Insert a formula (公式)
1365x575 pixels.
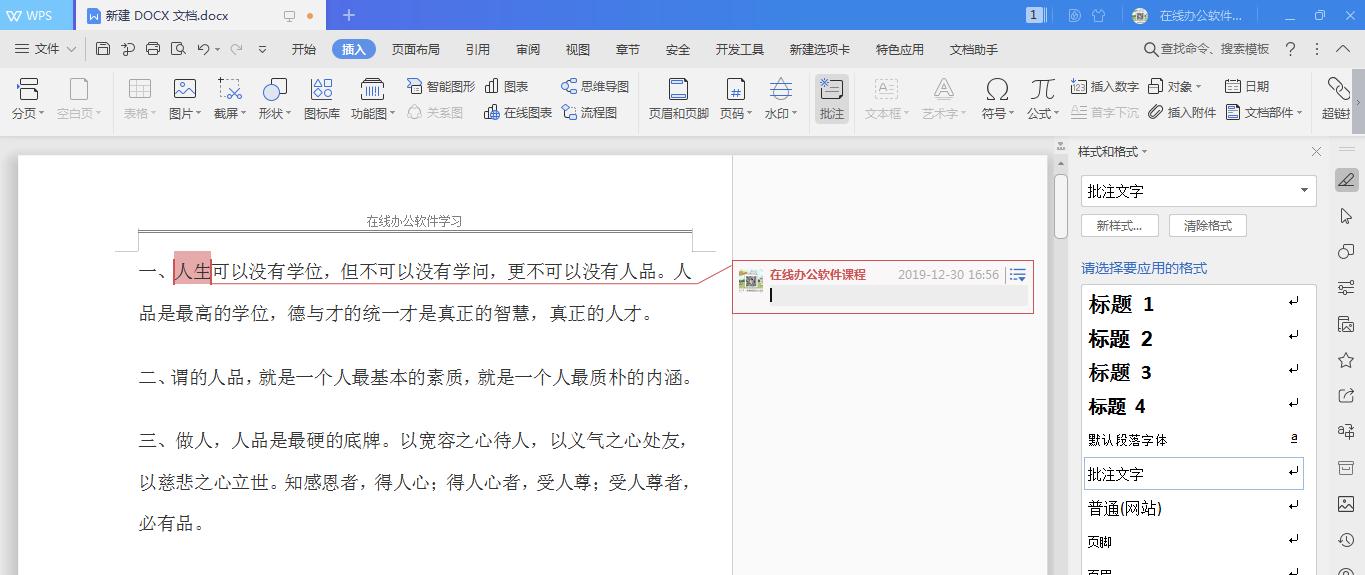pos(1043,99)
